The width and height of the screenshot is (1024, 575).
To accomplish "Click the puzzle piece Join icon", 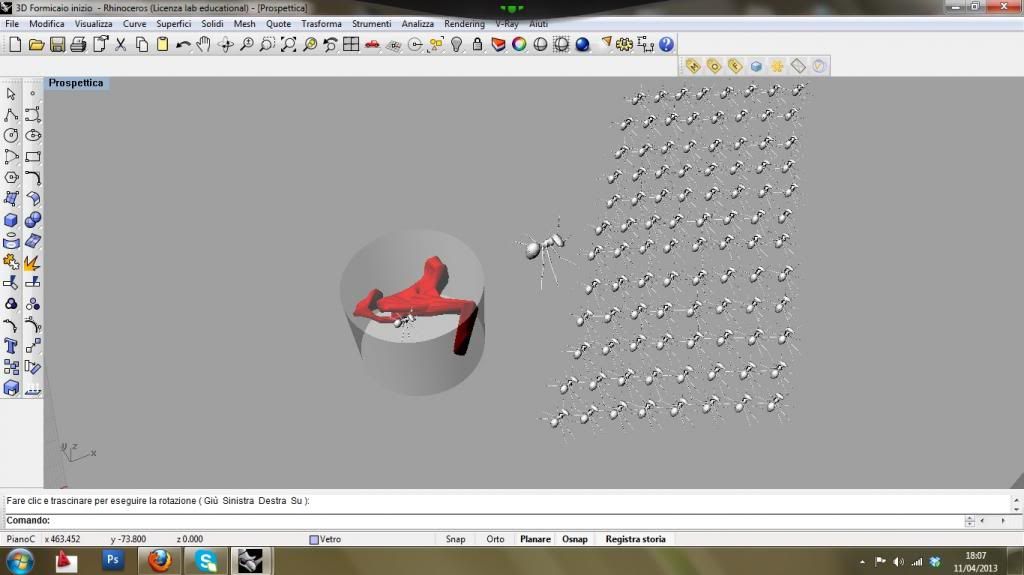I will (x=11, y=262).
